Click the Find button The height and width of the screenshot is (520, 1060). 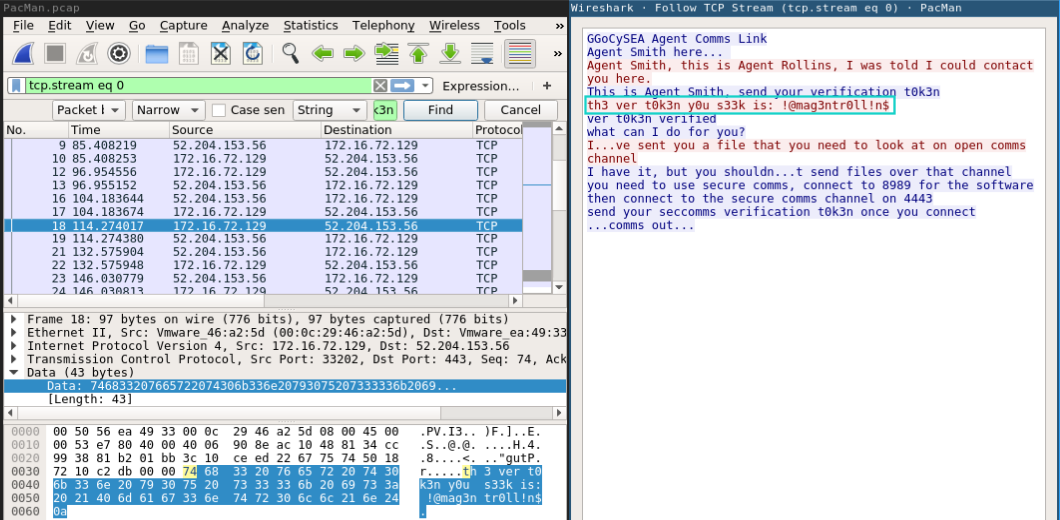(x=441, y=110)
